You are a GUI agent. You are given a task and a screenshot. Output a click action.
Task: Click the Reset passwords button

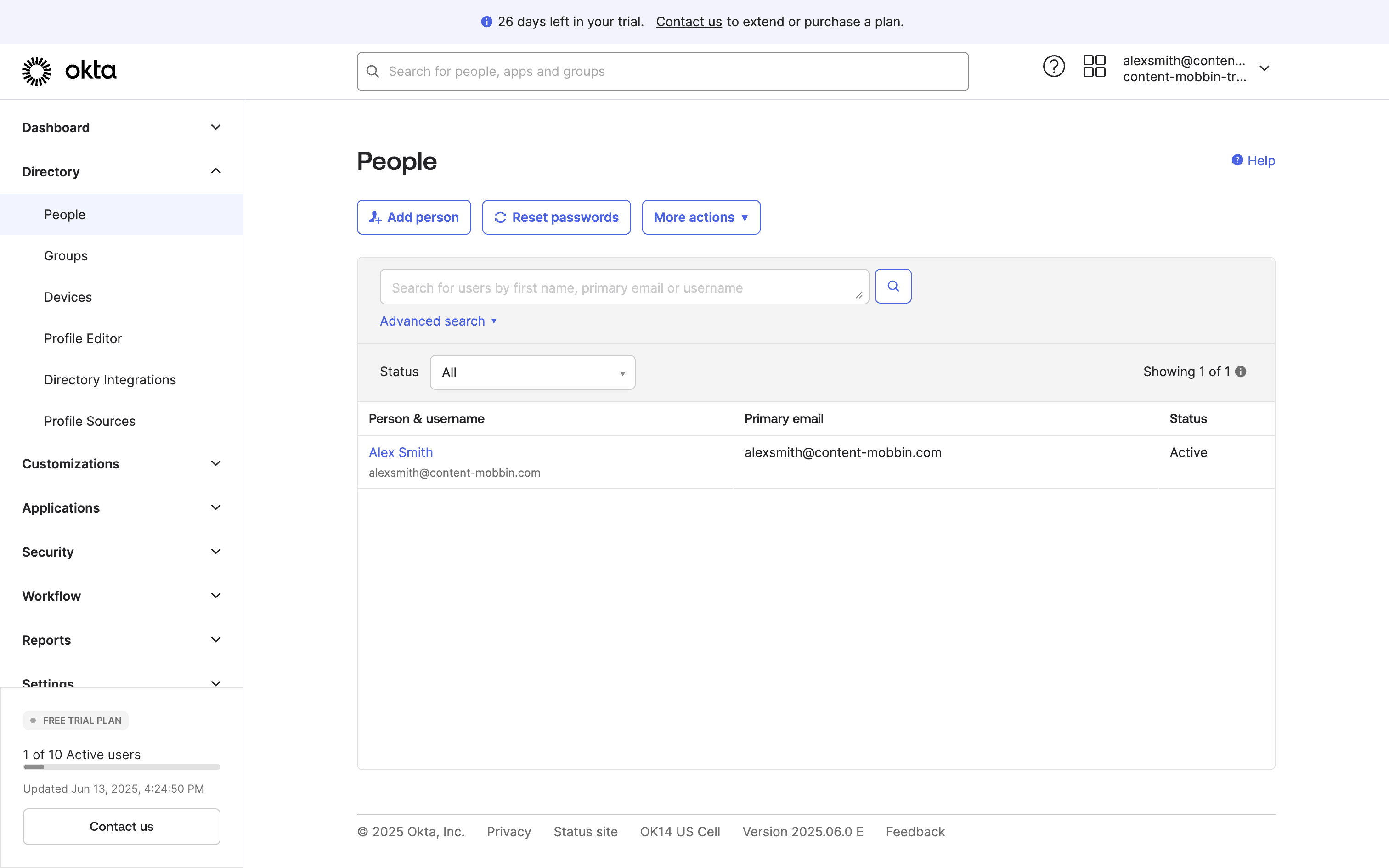click(556, 217)
